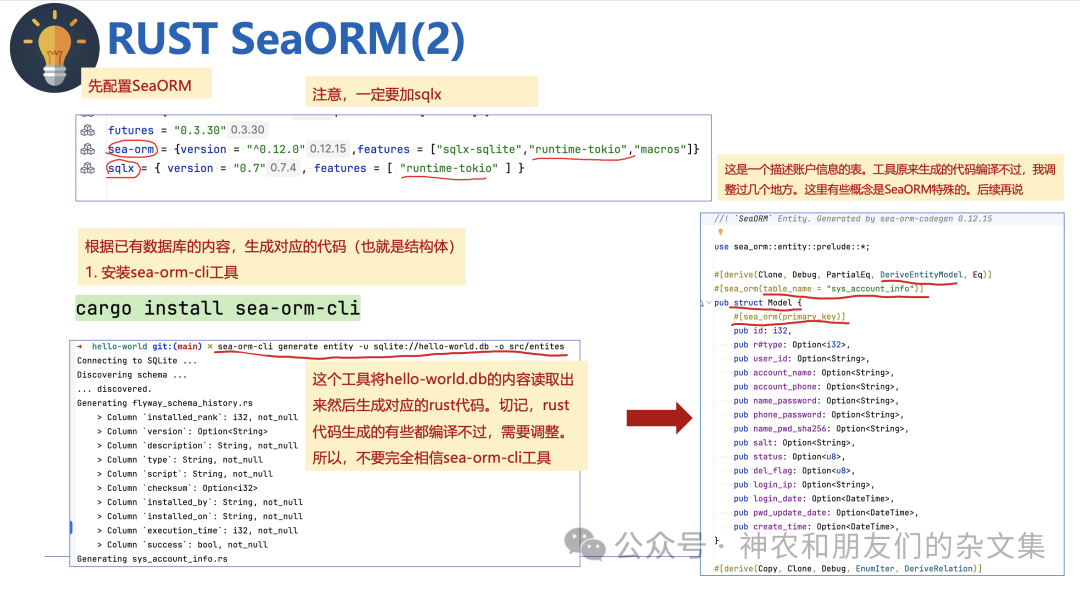Click the git:(main) branch indicator in terminal
The width and height of the screenshot is (1080, 589).
pyautogui.click(x=177, y=347)
